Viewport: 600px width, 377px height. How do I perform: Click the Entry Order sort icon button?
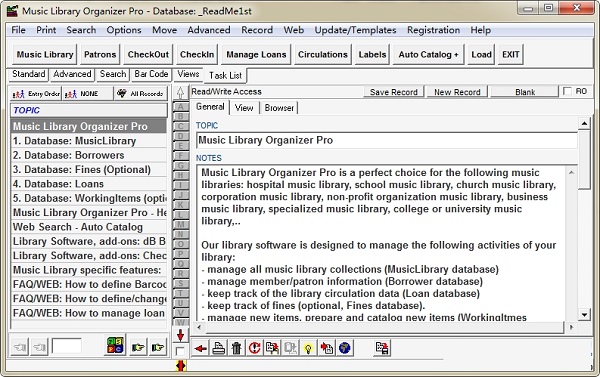[x=36, y=93]
